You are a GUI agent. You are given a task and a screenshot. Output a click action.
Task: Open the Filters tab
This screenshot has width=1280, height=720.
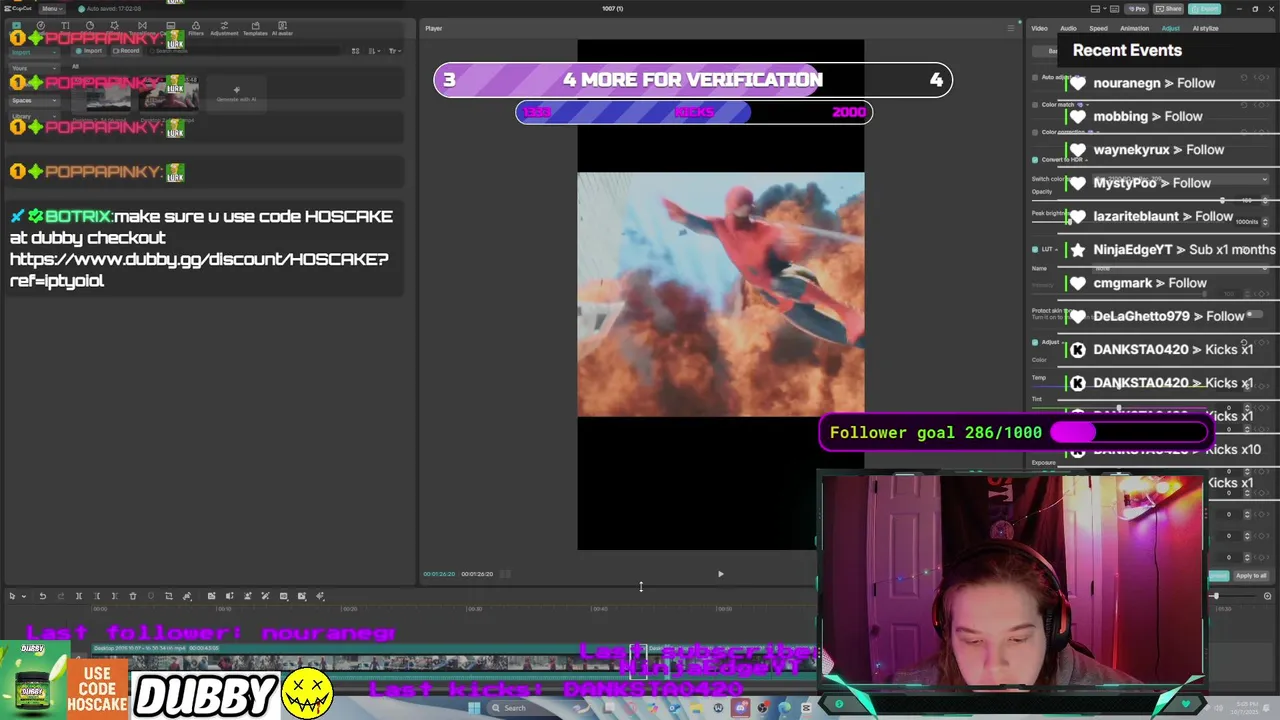point(196,28)
